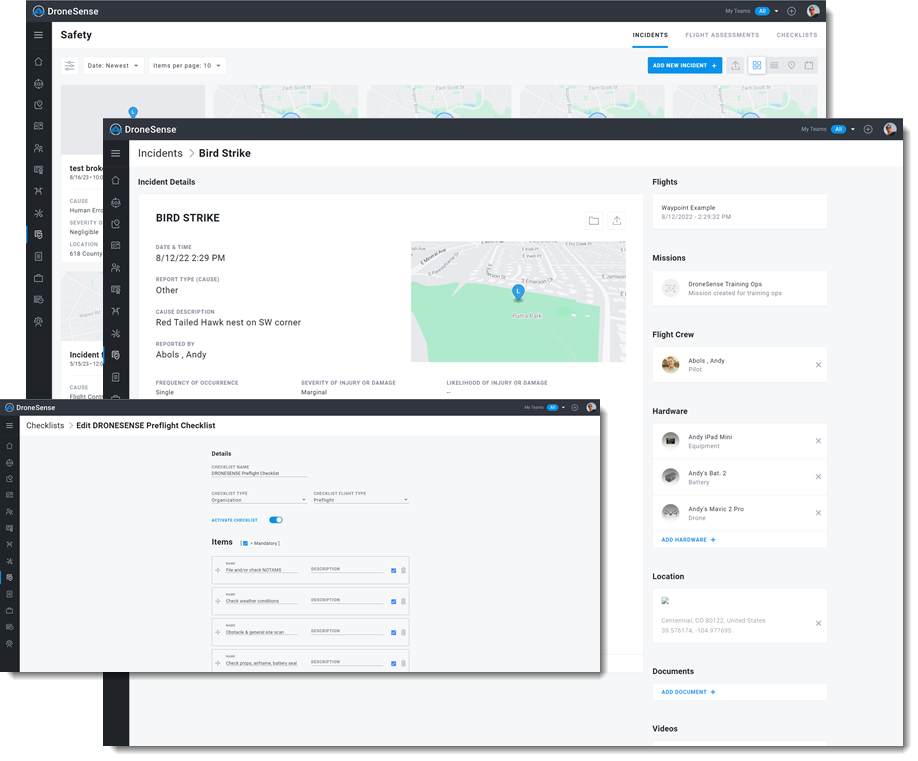Open the Date: Newest sort dropdown

[113, 66]
